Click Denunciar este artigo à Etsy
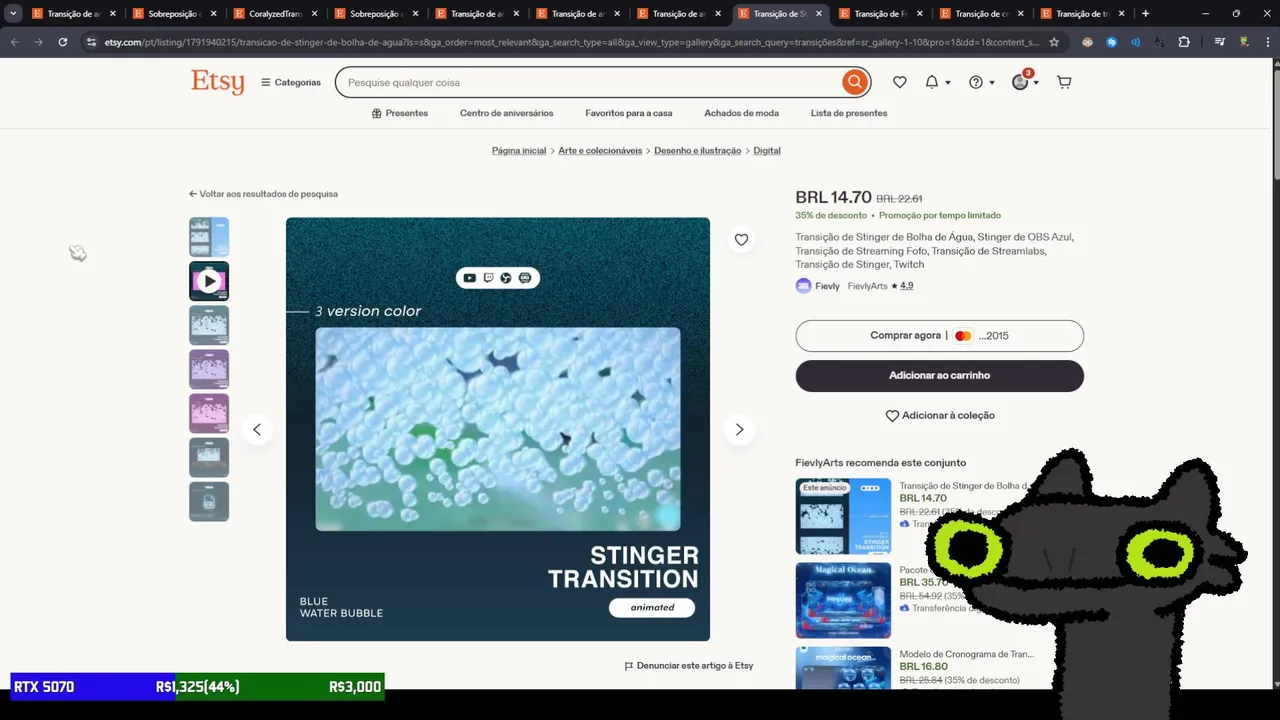 tap(689, 665)
